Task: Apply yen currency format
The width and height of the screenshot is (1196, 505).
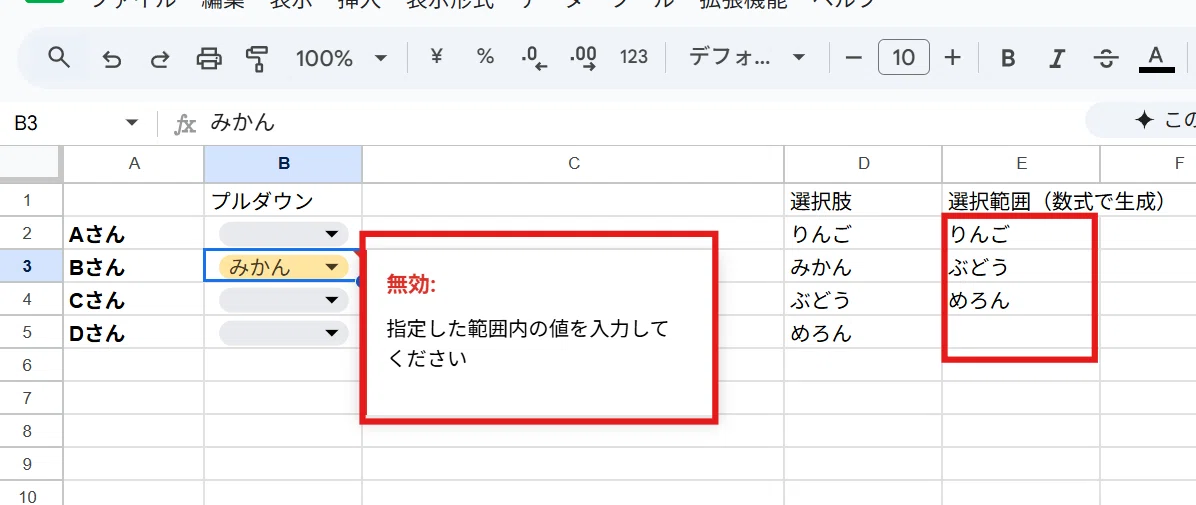Action: [437, 57]
